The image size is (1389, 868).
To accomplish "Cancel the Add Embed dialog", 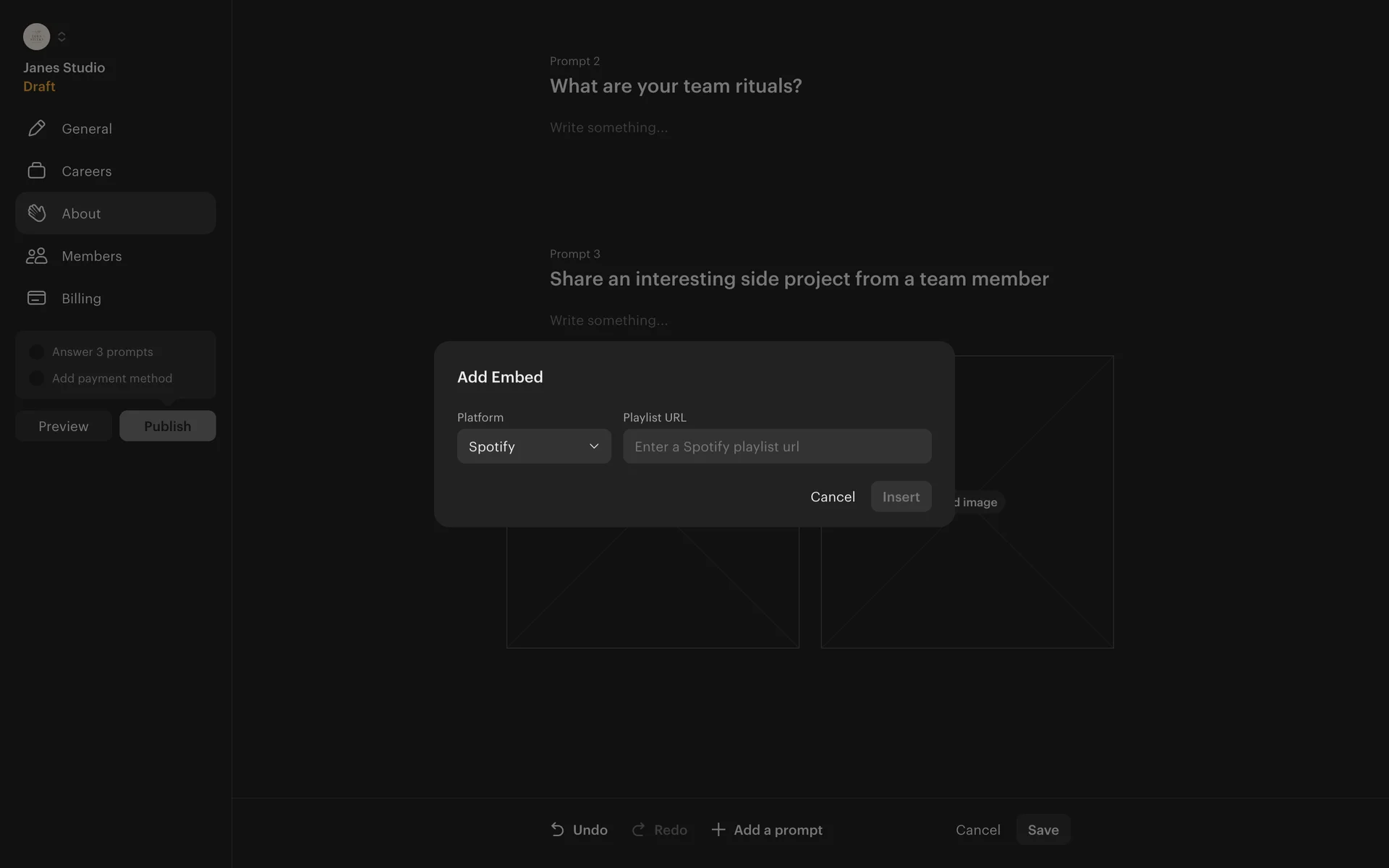I will [832, 497].
